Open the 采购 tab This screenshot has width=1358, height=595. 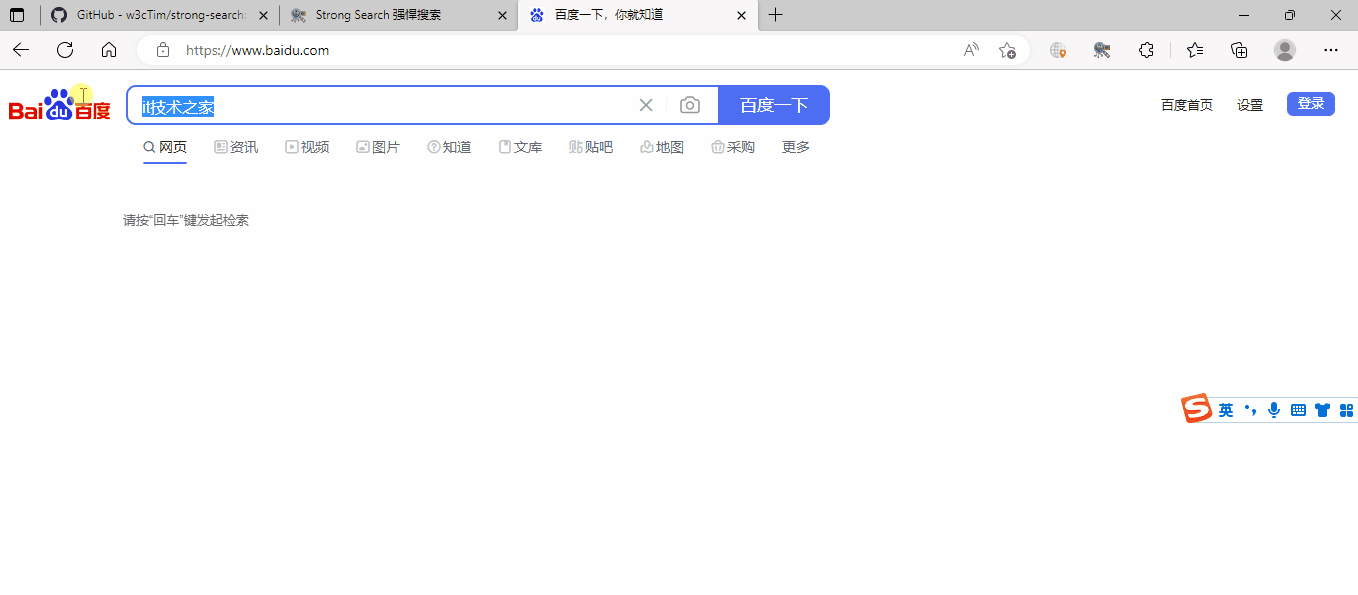[733, 147]
